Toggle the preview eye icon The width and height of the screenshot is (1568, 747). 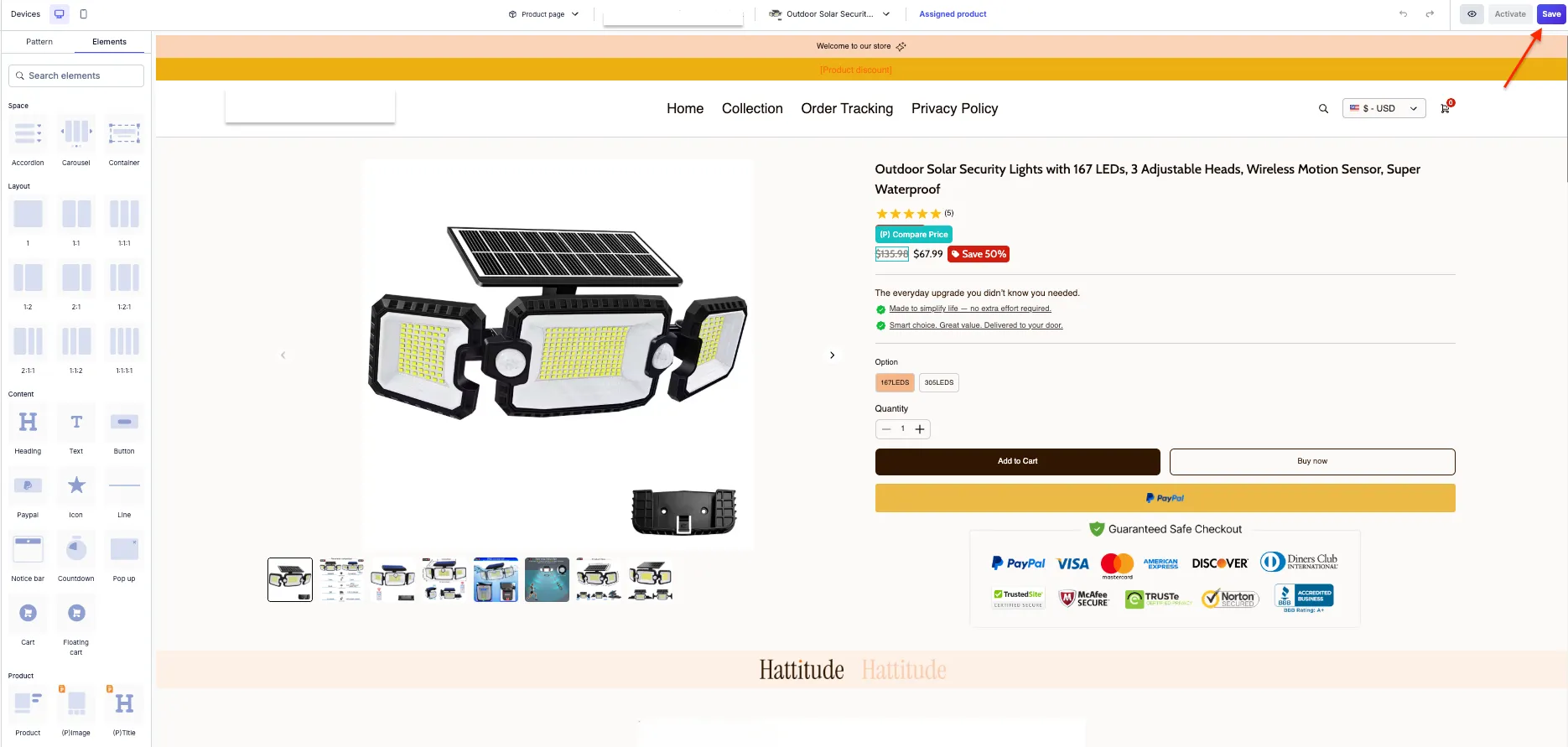1472,14
